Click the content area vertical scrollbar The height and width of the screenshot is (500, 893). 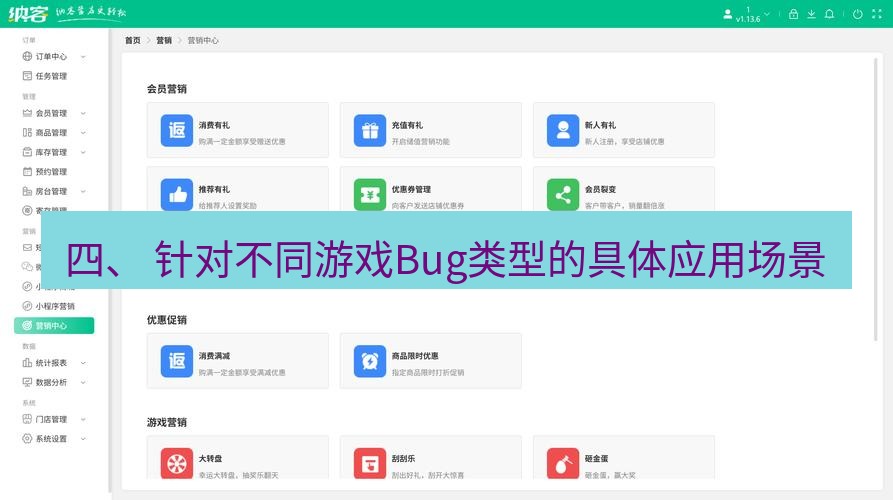[876, 199]
